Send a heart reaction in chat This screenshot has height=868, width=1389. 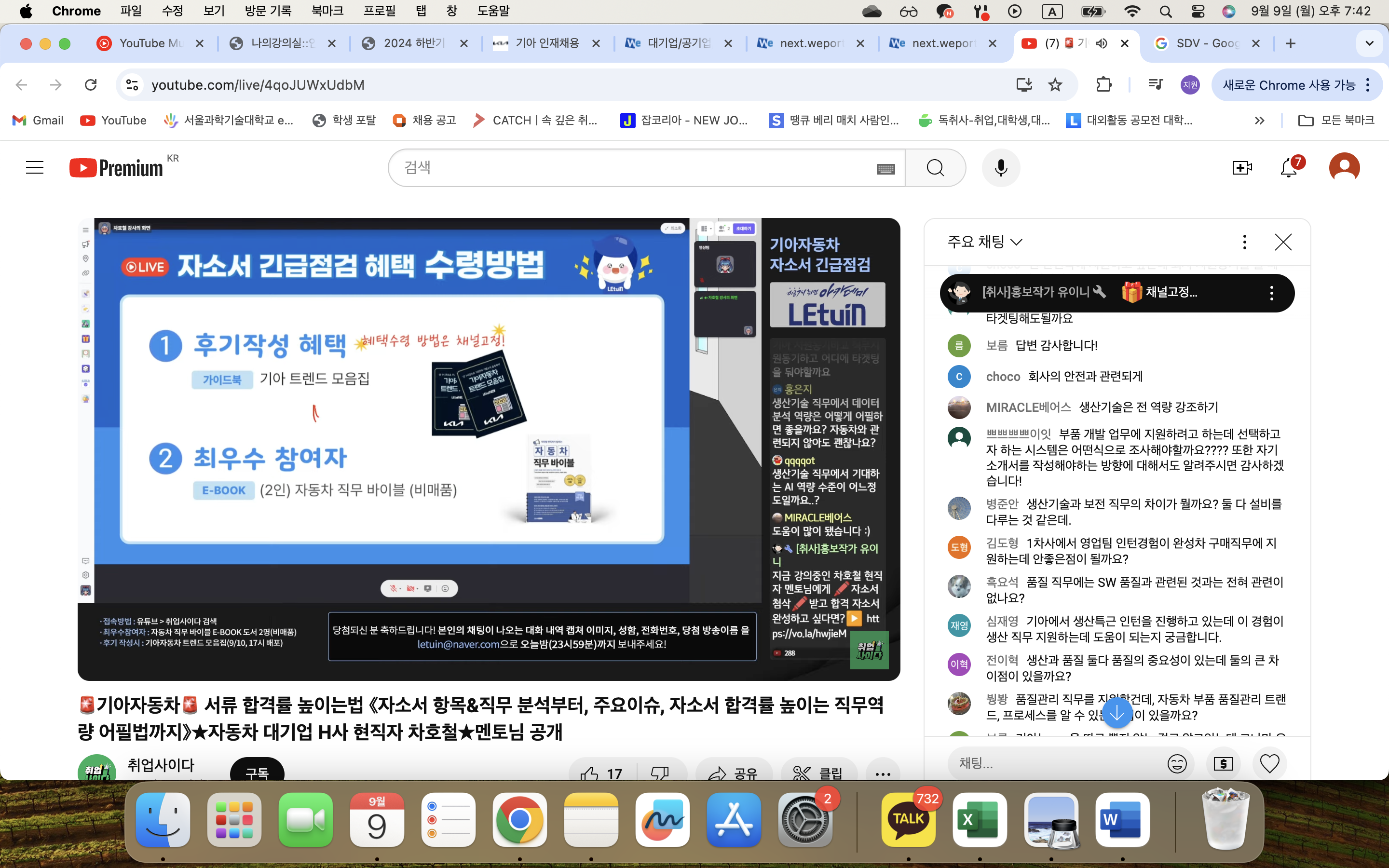[x=1269, y=763]
